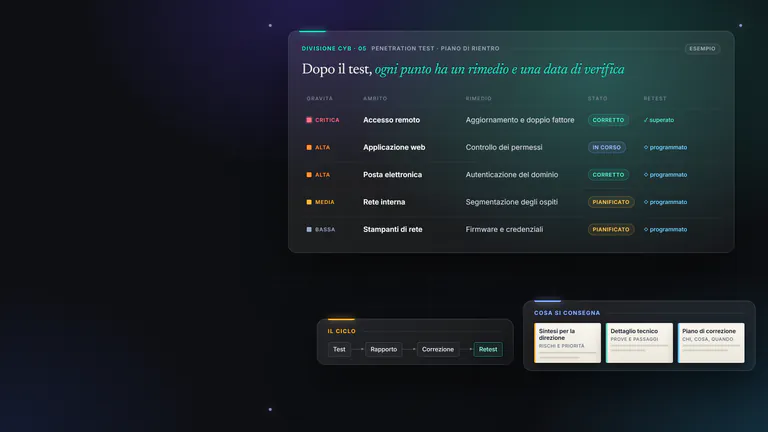Click programmato label in Stampanti di rete row
Screen dimensions: 768x432
coord(668,229)
